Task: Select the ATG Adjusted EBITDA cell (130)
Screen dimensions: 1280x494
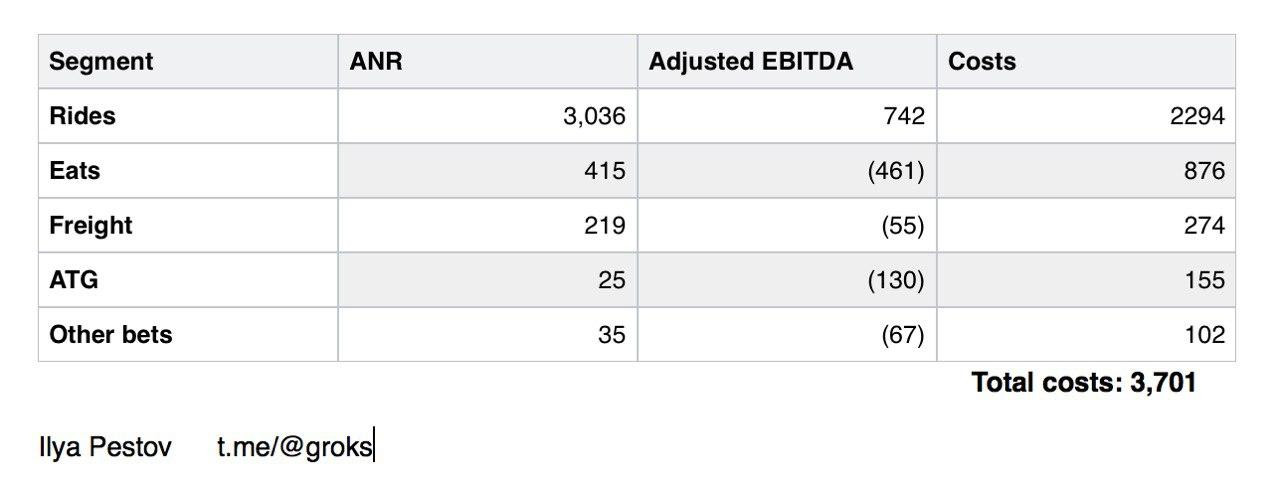Action: pos(895,281)
